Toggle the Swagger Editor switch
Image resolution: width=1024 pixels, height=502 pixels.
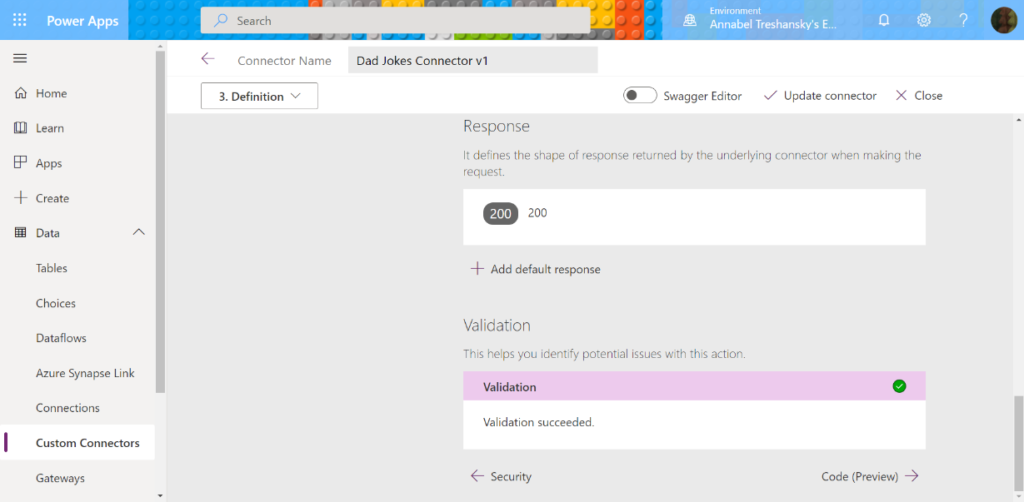[x=640, y=96]
